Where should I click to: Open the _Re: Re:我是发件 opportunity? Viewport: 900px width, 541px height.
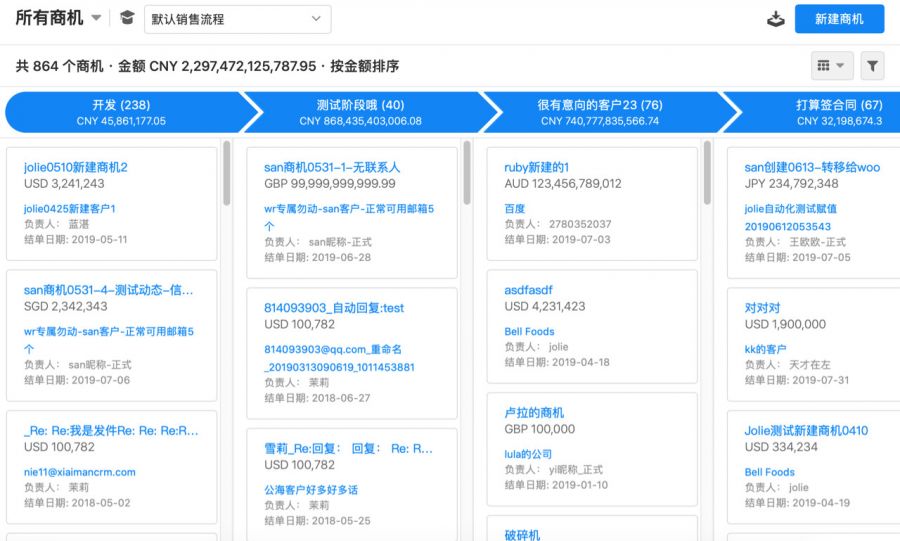point(111,431)
